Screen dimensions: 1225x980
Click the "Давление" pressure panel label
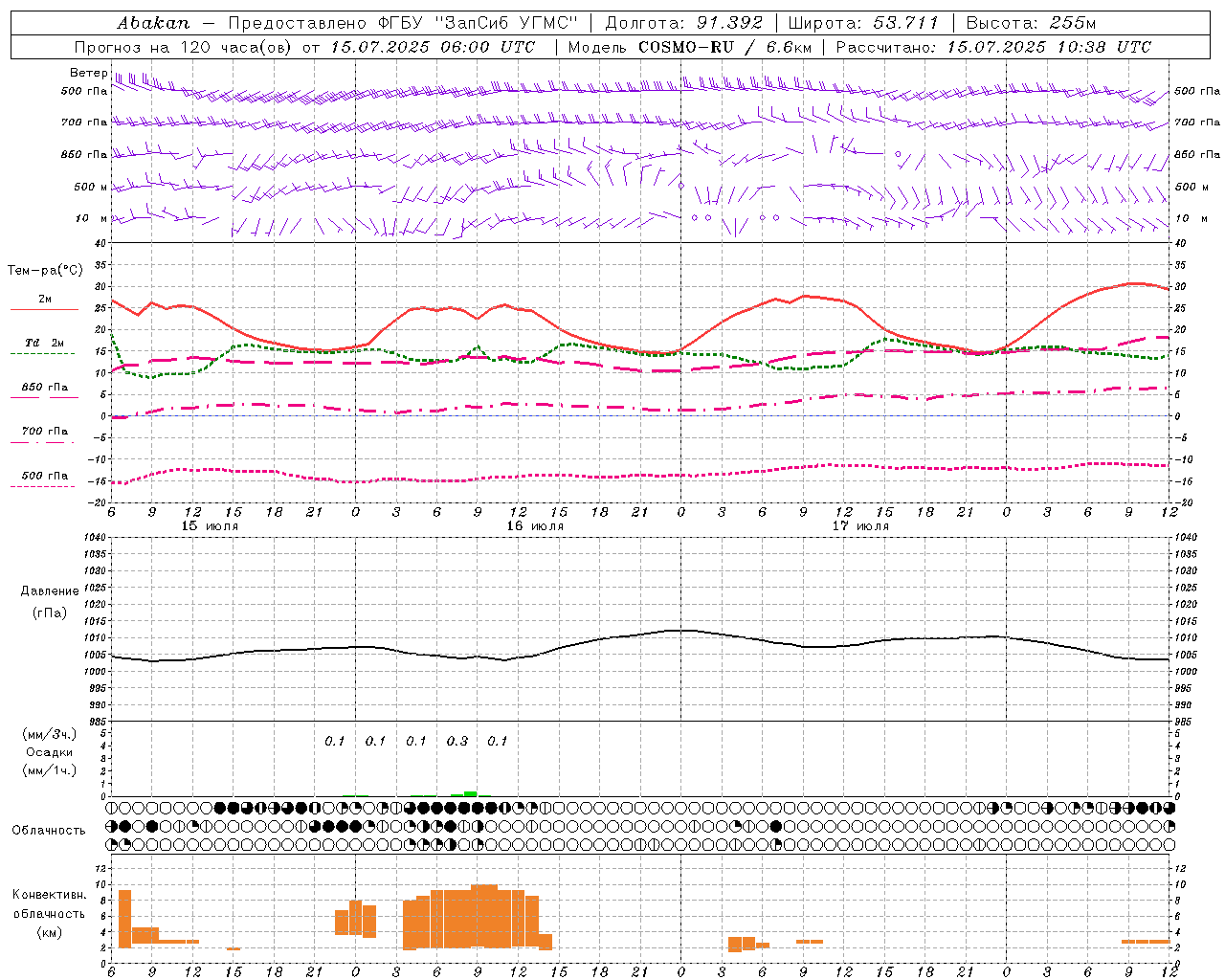point(49,591)
